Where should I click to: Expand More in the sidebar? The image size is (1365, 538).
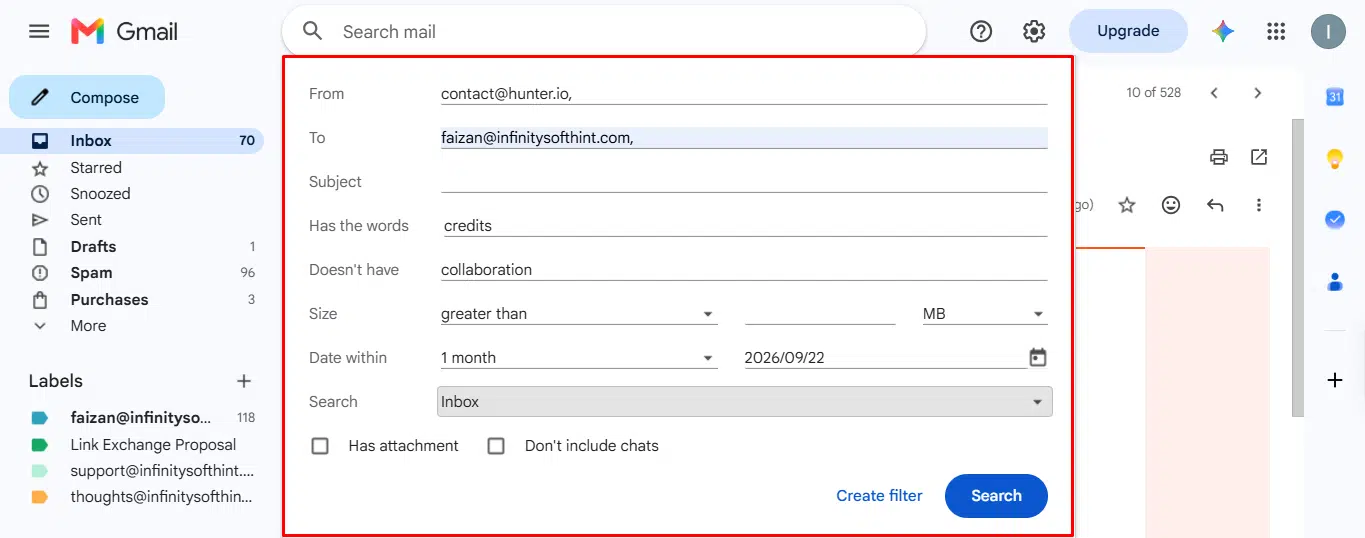88,326
